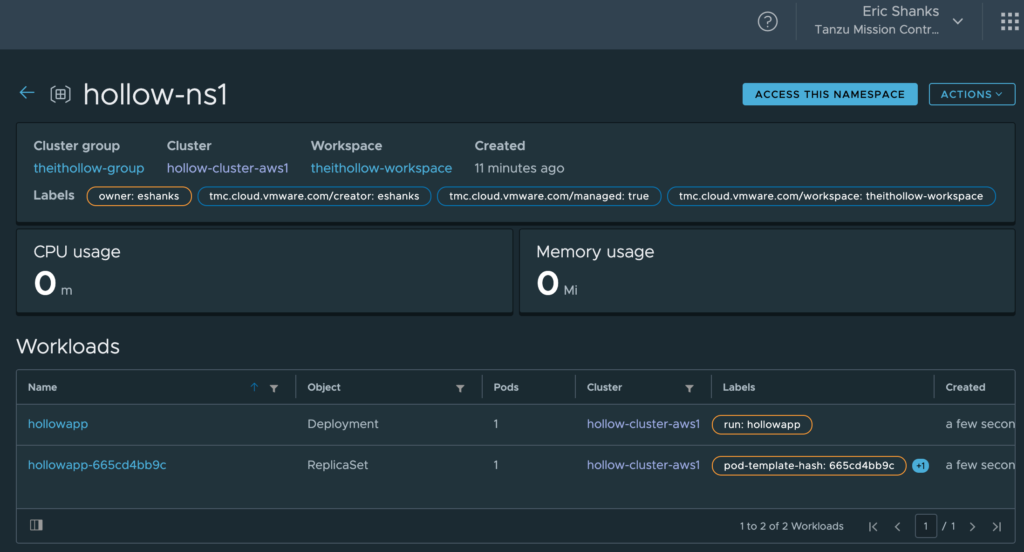The image size is (1024, 552).
Task: Click the Object column filter icon
Action: [x=460, y=388]
